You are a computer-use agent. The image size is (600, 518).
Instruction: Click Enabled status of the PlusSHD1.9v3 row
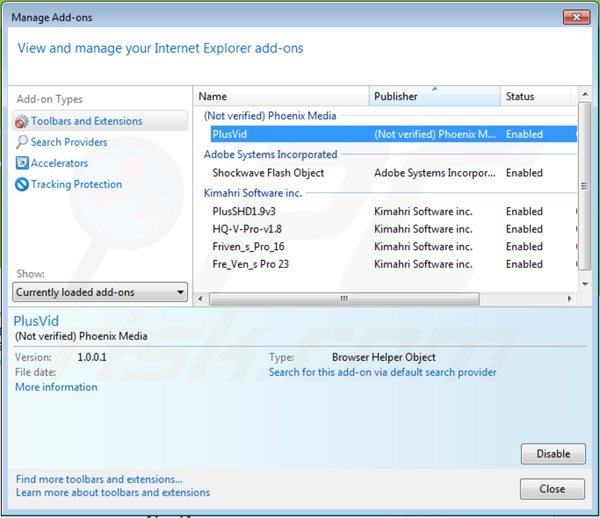coord(524,212)
